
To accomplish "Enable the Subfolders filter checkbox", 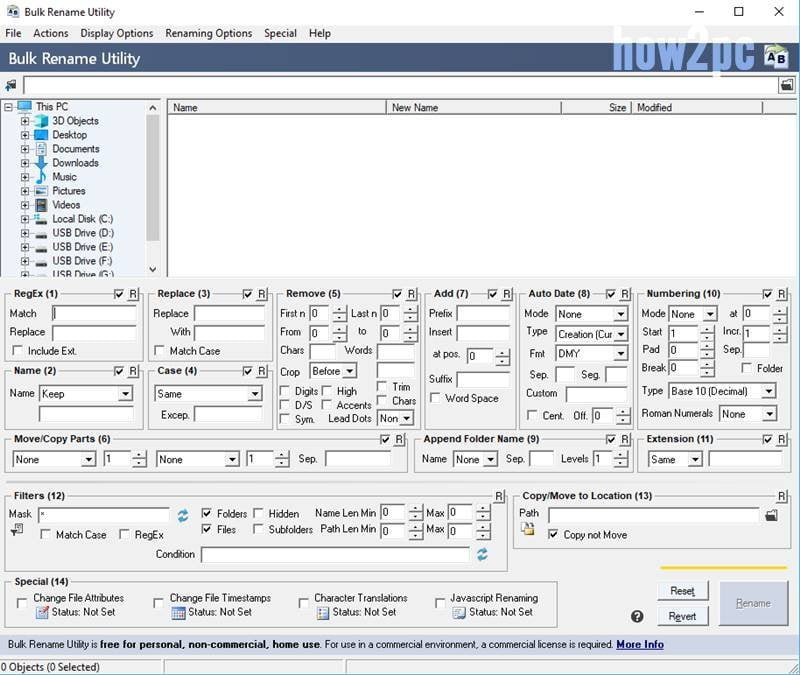I will (258, 529).
